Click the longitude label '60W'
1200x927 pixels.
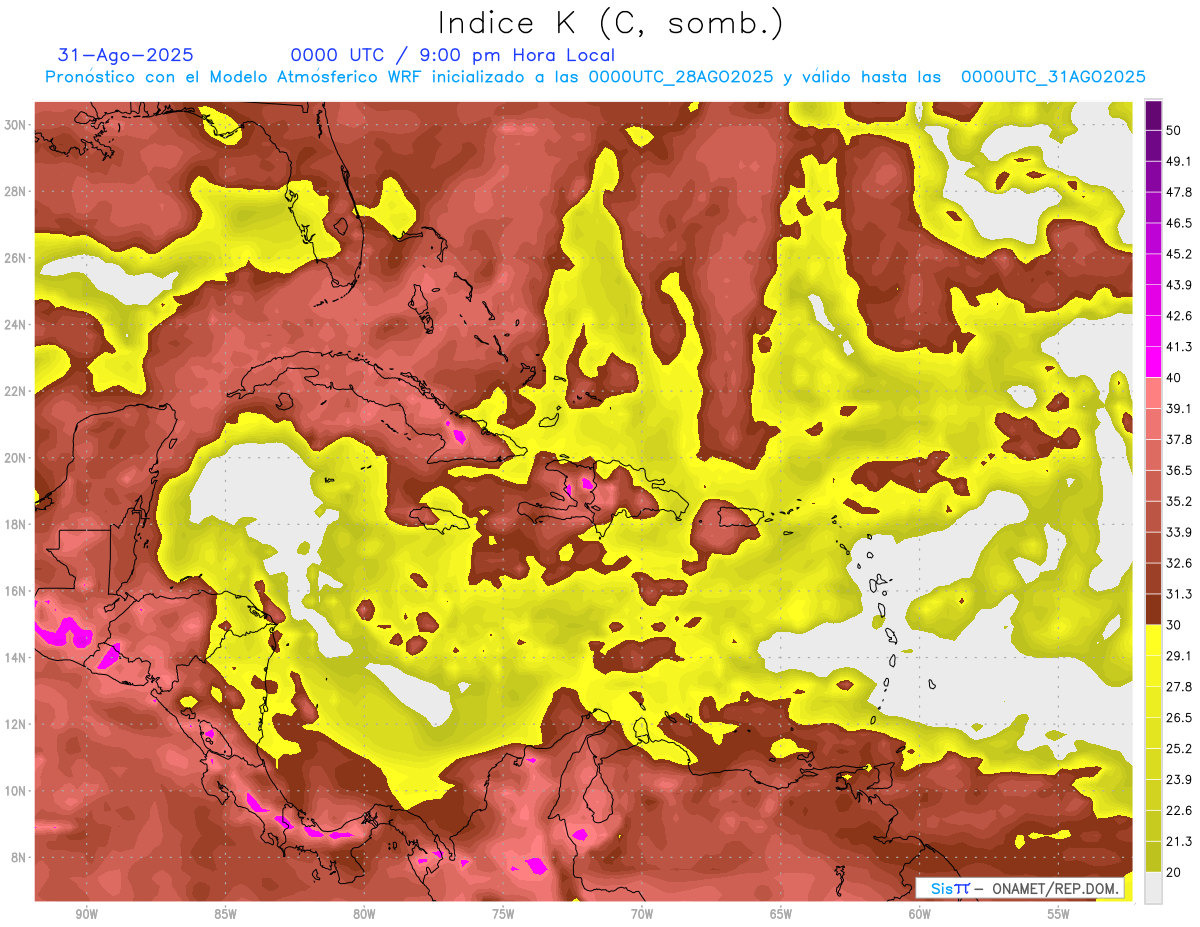(920, 914)
